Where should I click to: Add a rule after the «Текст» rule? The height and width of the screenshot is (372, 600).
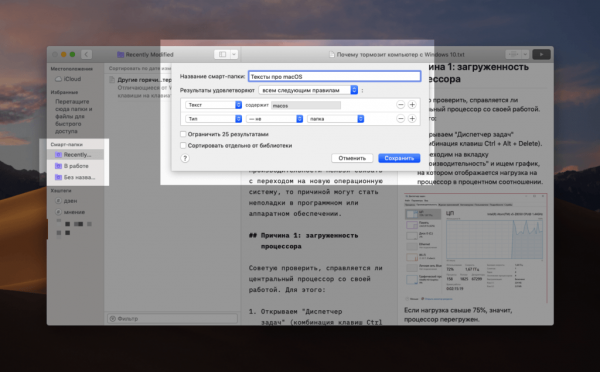[412, 105]
